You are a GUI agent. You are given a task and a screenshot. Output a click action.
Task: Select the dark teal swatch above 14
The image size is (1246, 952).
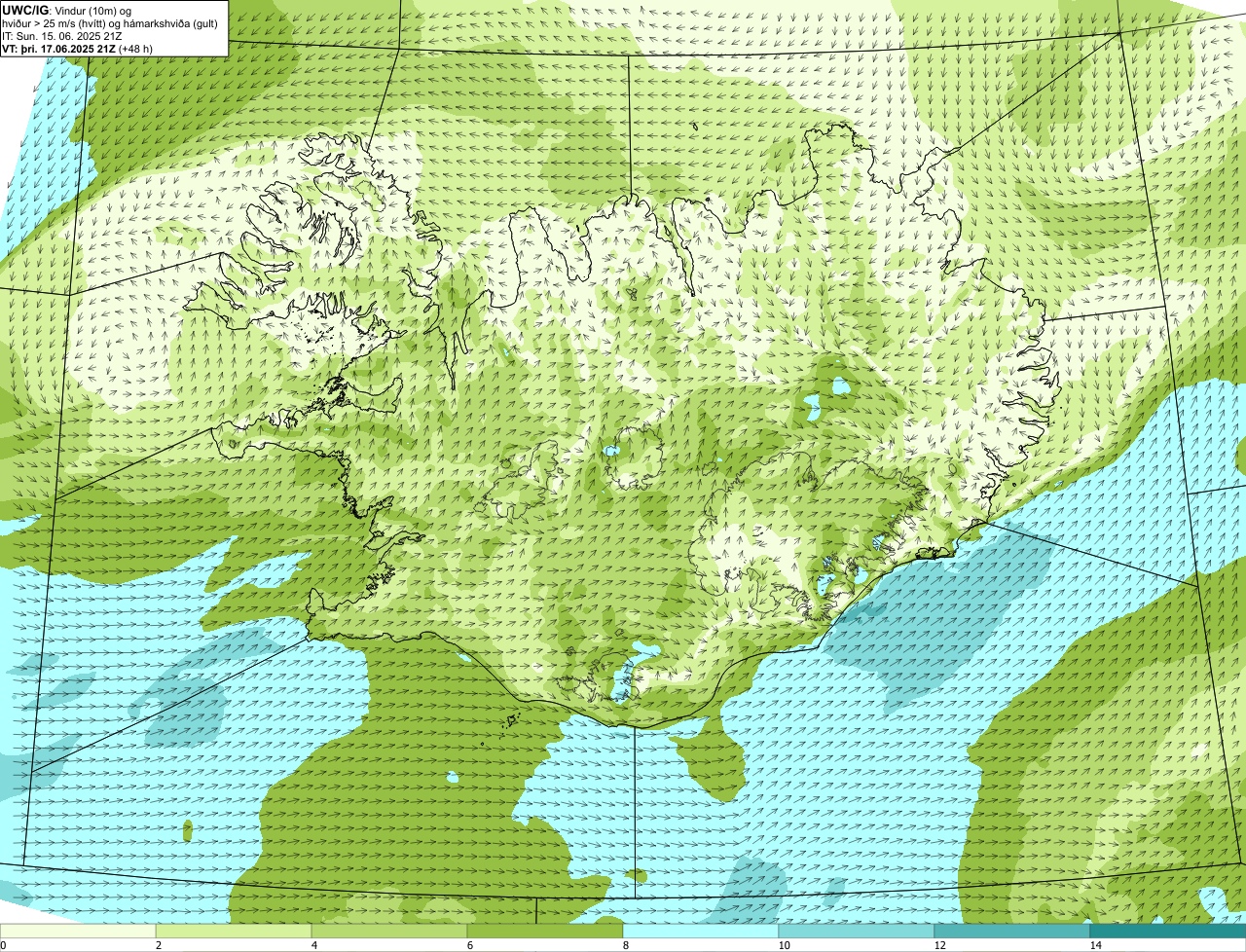click(x=1168, y=931)
